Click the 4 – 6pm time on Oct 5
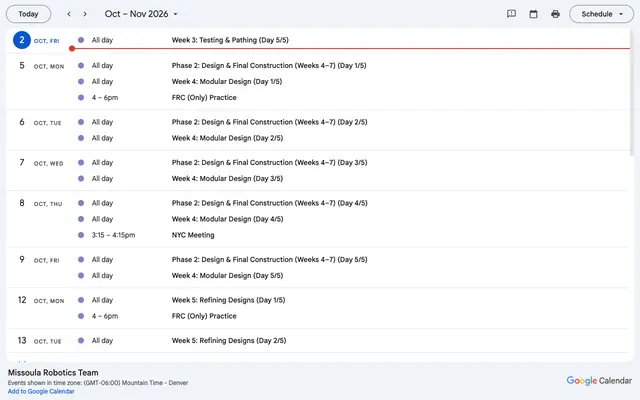The height and width of the screenshot is (400, 640). pos(105,97)
